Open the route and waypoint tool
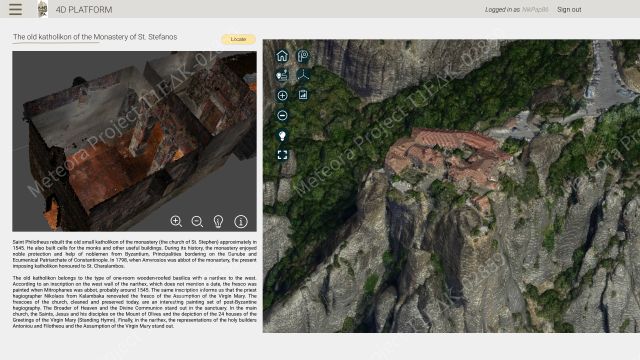 tap(282, 75)
